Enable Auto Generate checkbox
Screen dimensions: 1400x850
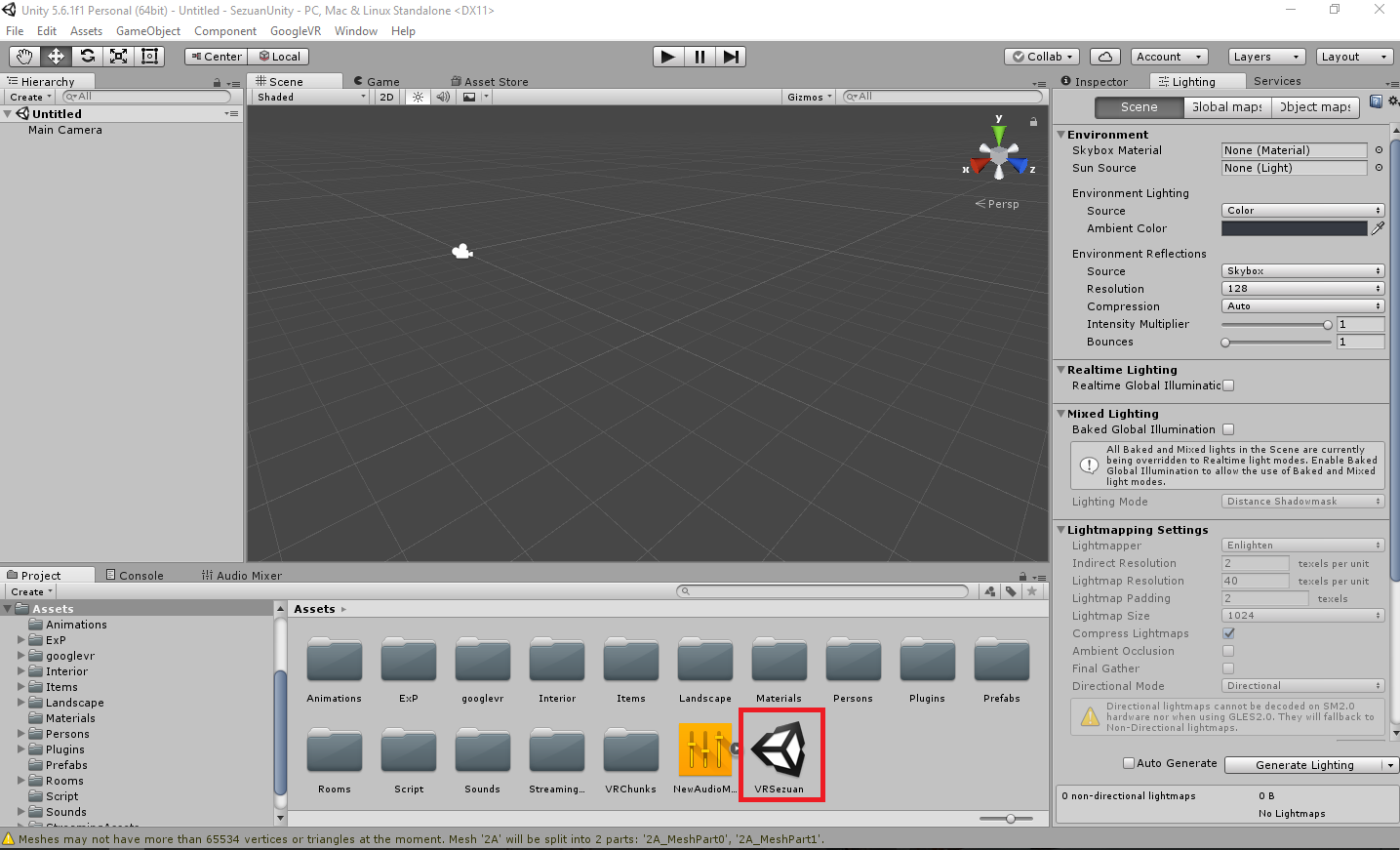point(1129,763)
